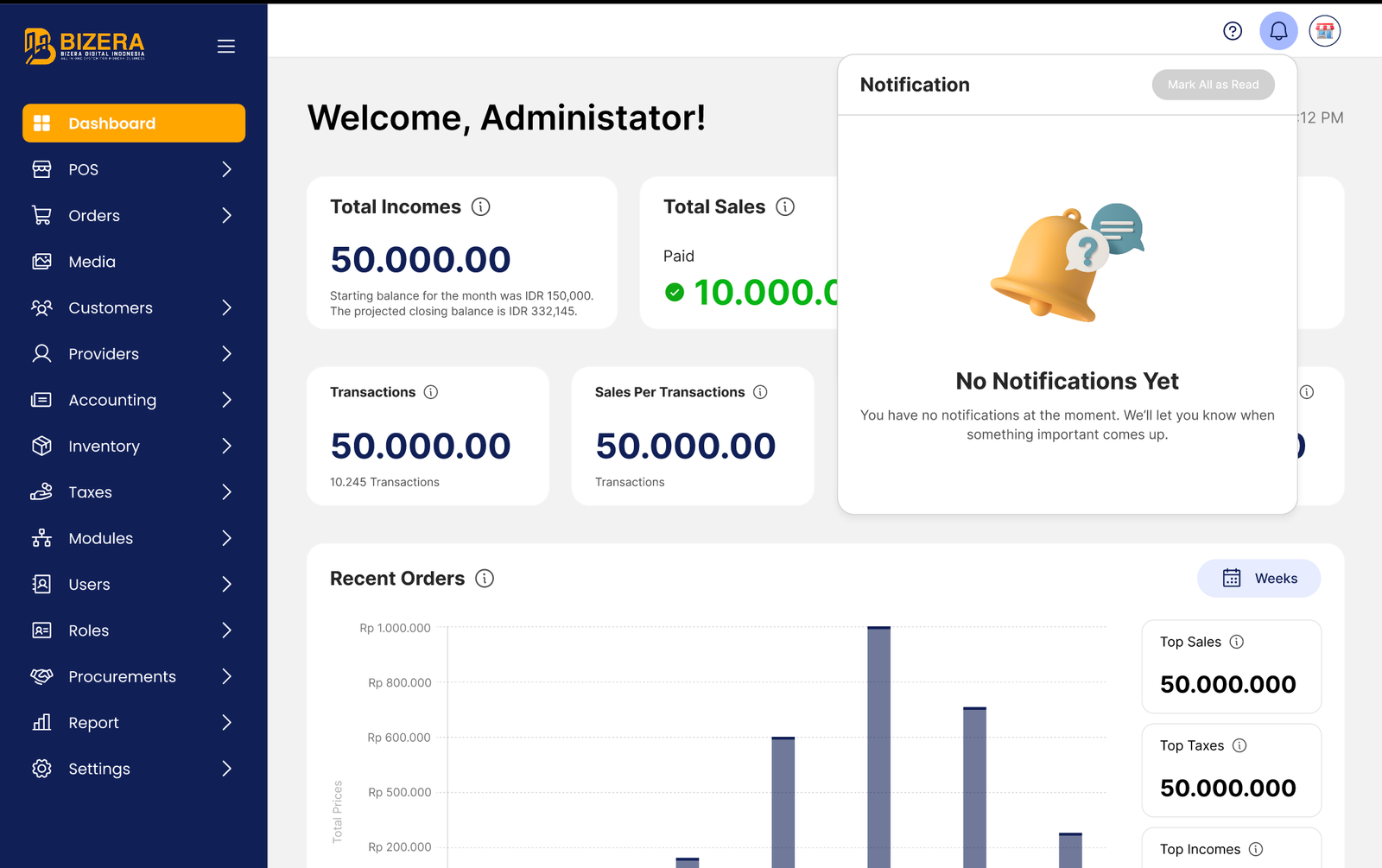Screen dimensions: 1382x868
Task: Expand the Report submenu chevron
Action: tap(226, 722)
